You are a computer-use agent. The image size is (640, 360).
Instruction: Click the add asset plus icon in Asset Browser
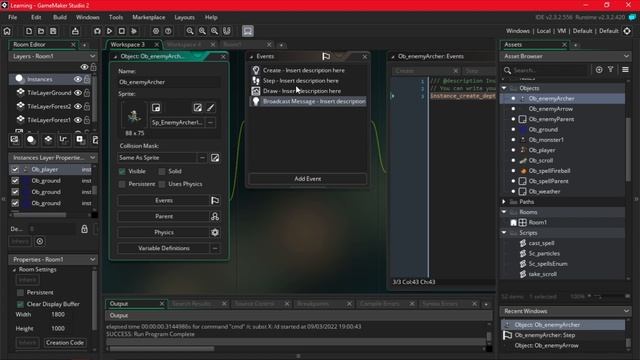[x=599, y=70]
